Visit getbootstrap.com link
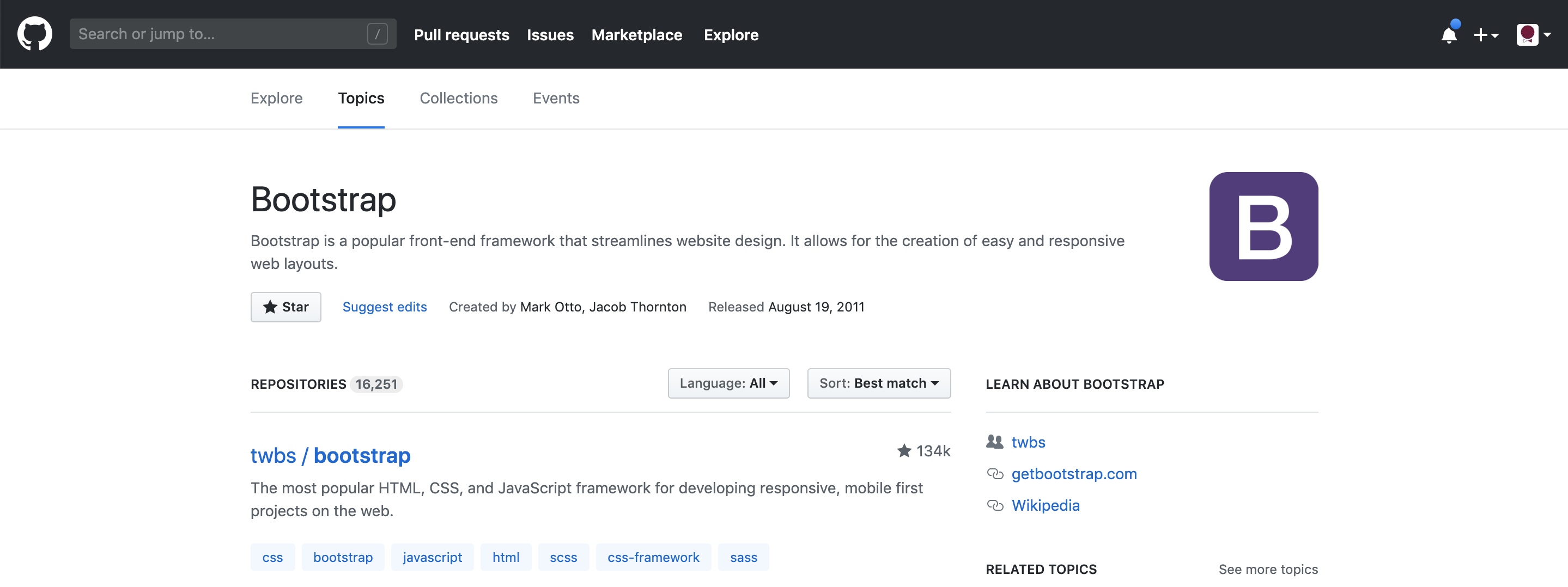 (1074, 474)
